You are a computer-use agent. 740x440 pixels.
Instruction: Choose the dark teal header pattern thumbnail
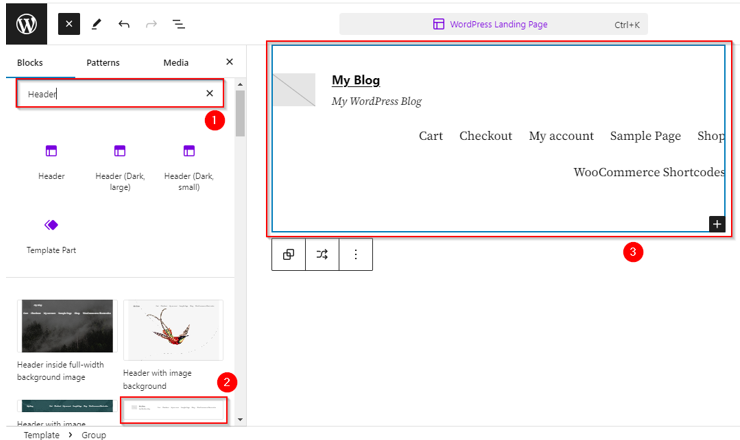point(67,406)
